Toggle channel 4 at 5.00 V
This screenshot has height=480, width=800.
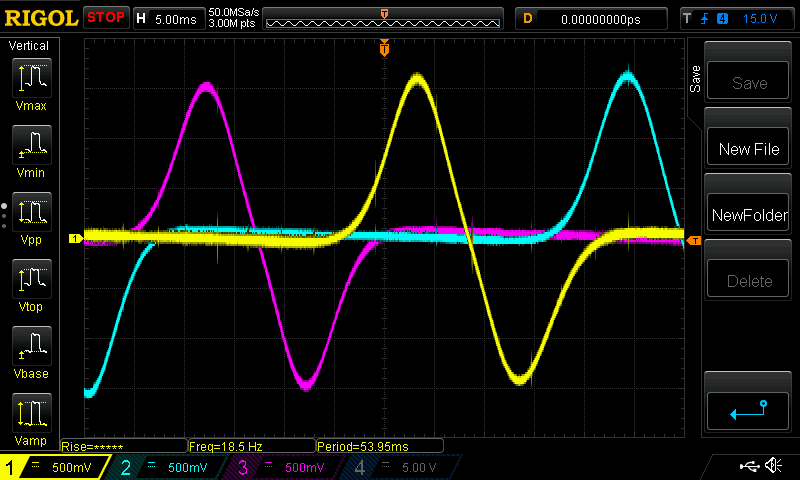399,467
